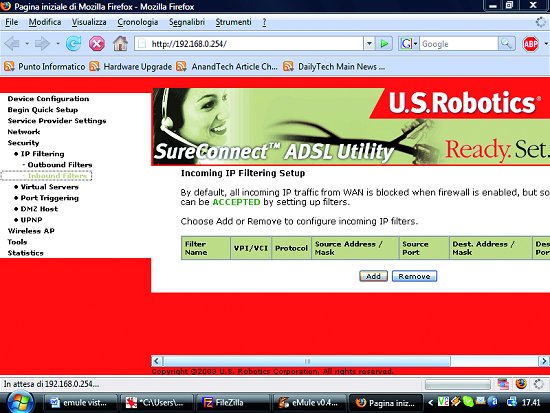Image resolution: width=550 pixels, height=413 pixels.
Task: Expand hidden tray icons arrow
Action: click(x=431, y=403)
